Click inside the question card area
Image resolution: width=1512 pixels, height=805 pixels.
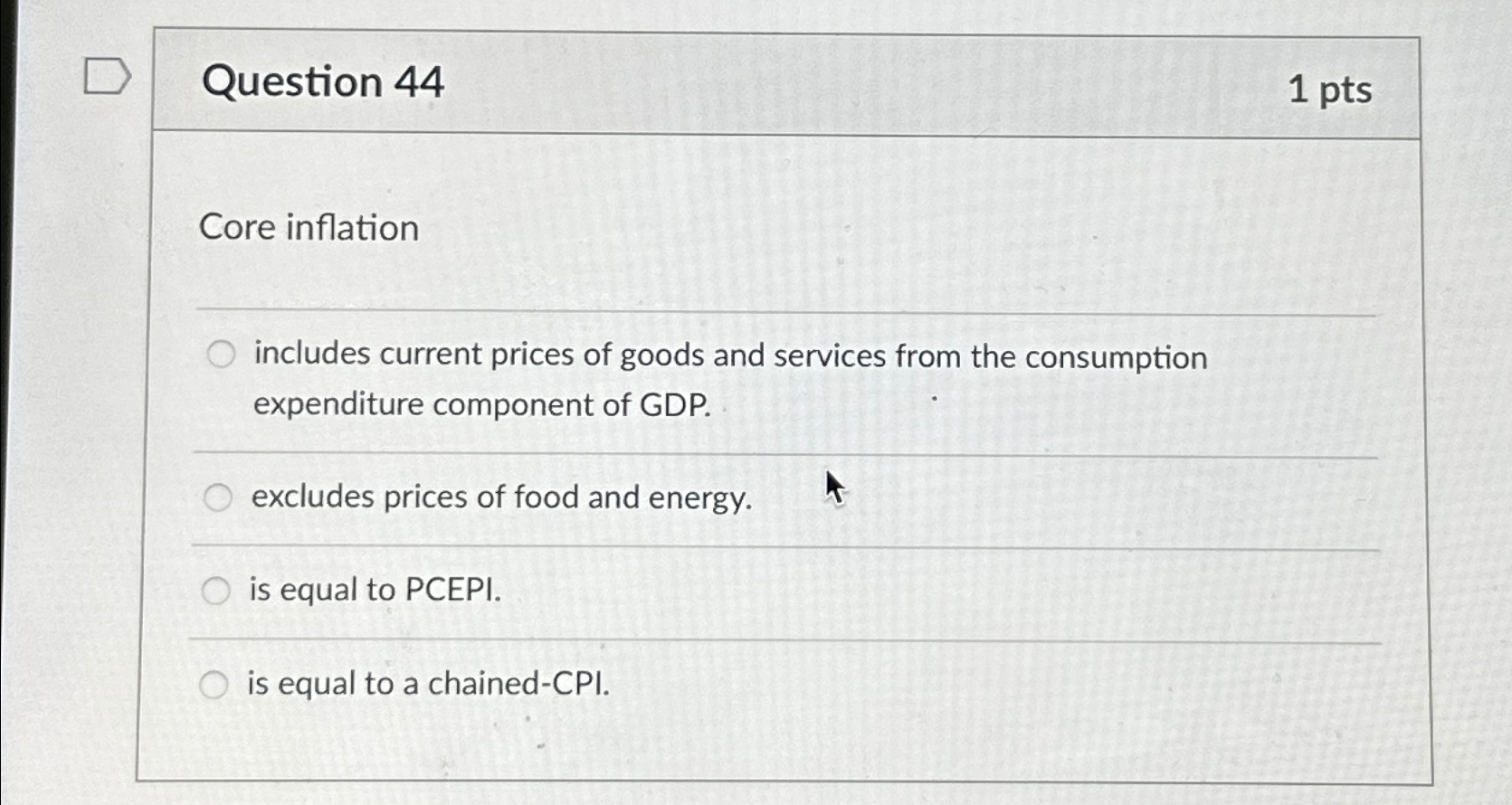tap(787, 407)
